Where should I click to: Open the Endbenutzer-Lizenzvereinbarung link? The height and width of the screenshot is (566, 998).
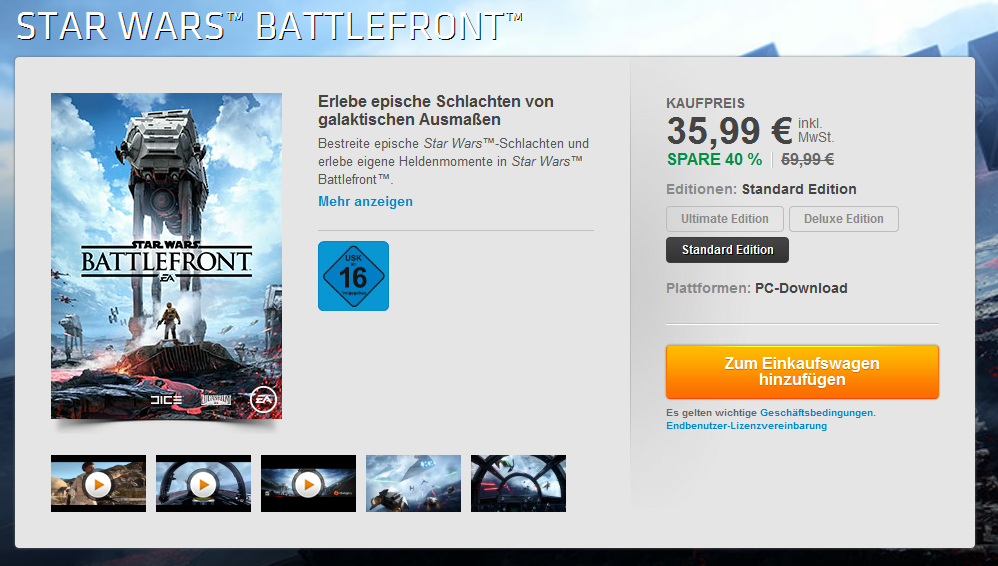747,426
